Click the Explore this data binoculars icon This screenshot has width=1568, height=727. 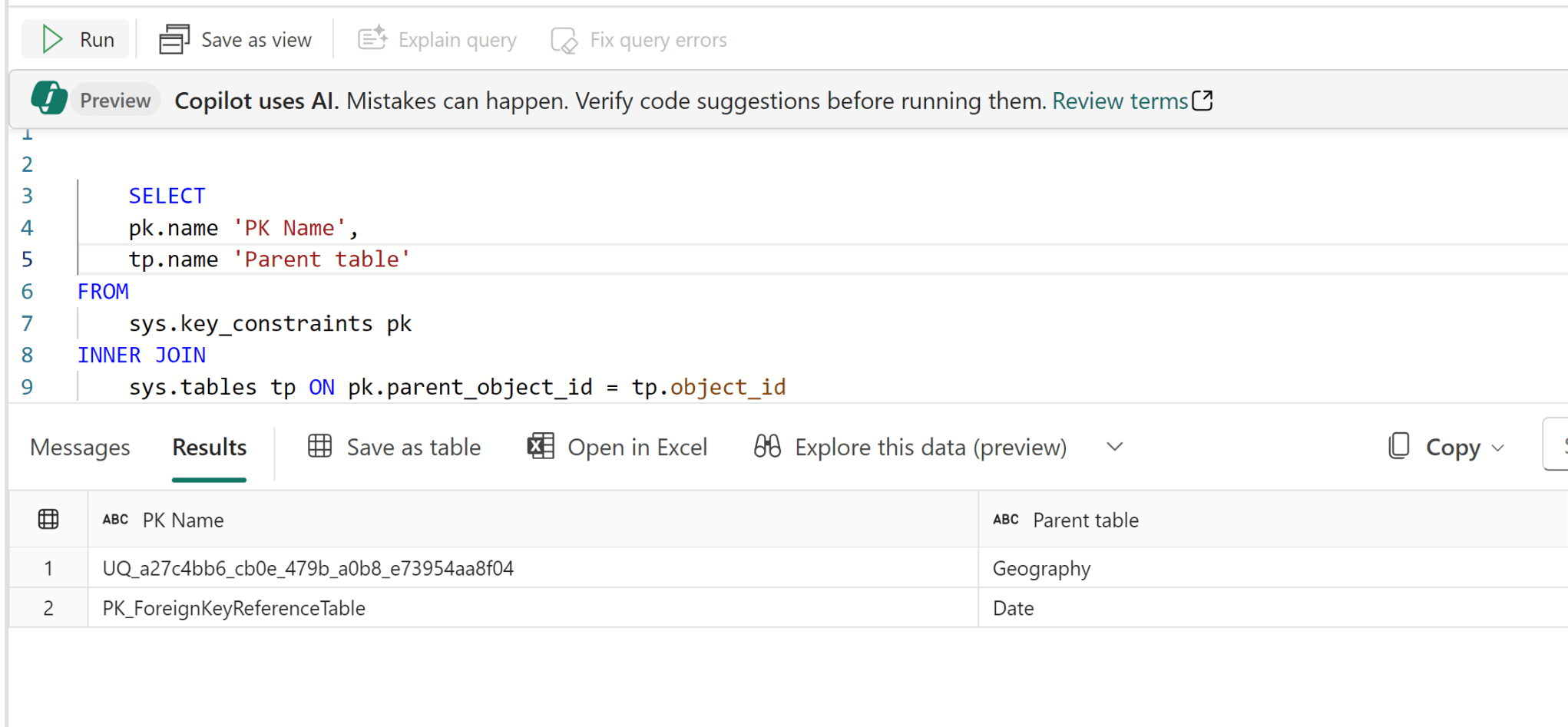click(x=766, y=446)
